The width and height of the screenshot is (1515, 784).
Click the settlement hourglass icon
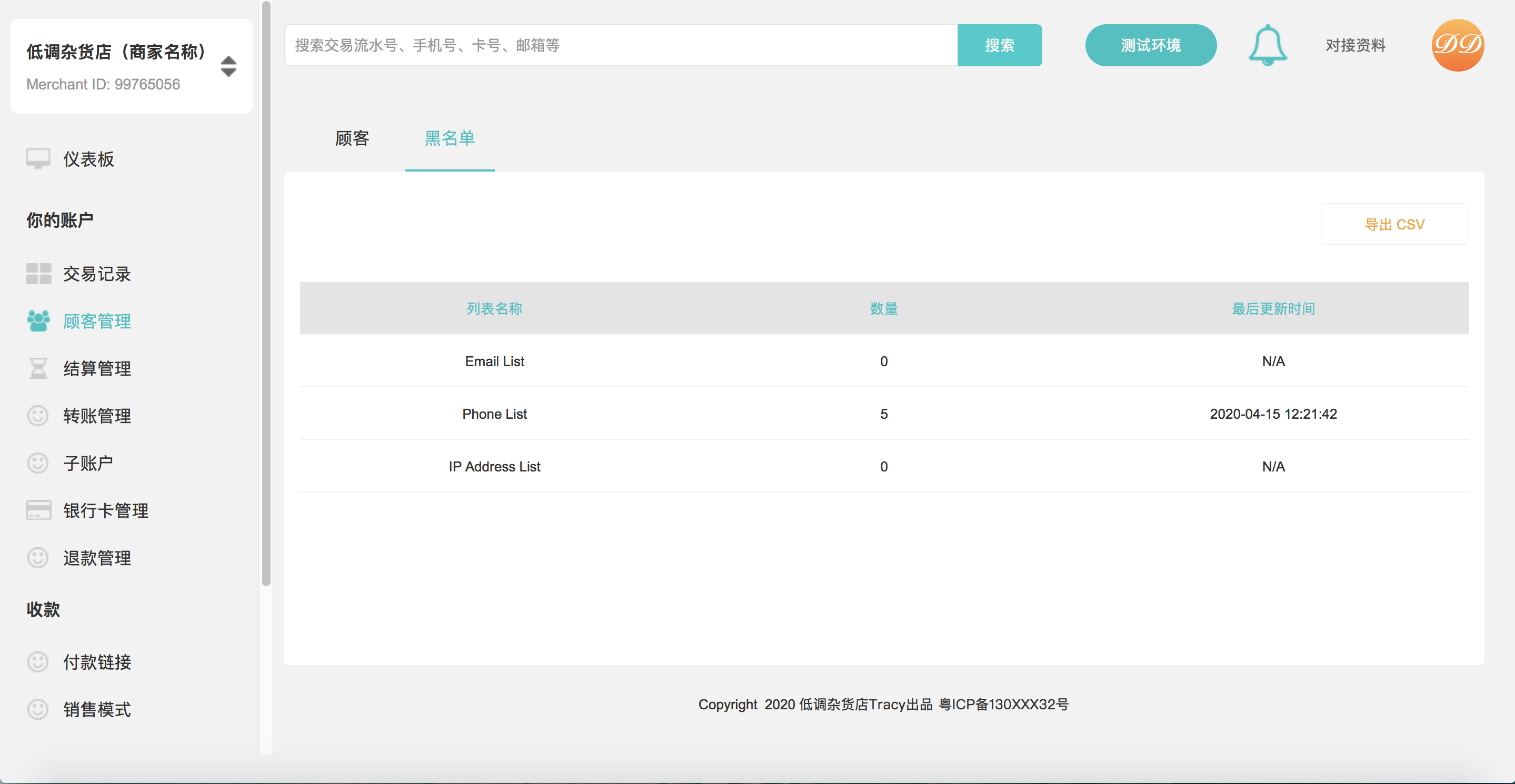pos(39,368)
